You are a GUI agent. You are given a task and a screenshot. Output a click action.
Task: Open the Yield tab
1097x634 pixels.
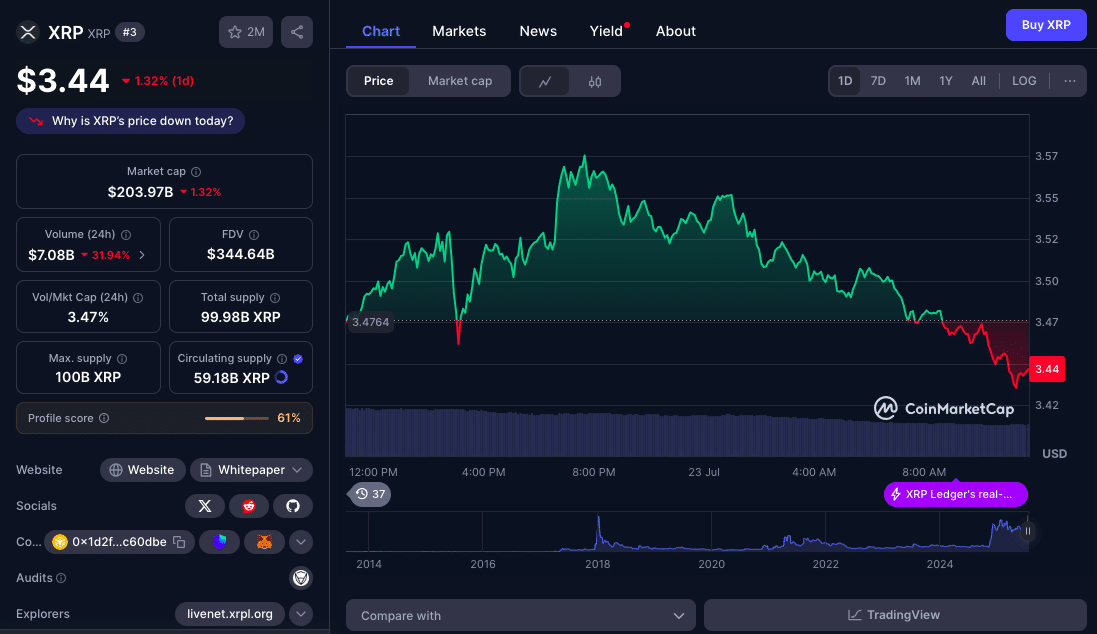[607, 31]
